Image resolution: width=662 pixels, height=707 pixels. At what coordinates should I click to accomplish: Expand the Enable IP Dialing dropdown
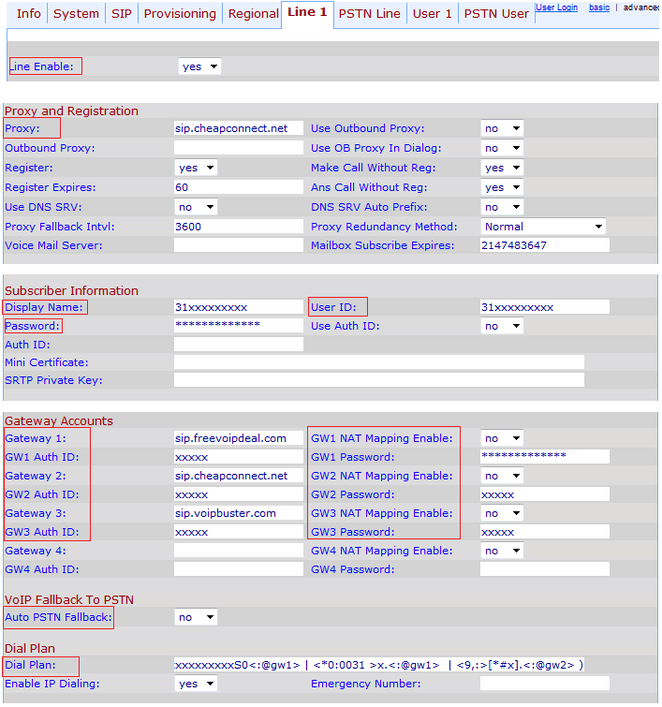tap(196, 684)
